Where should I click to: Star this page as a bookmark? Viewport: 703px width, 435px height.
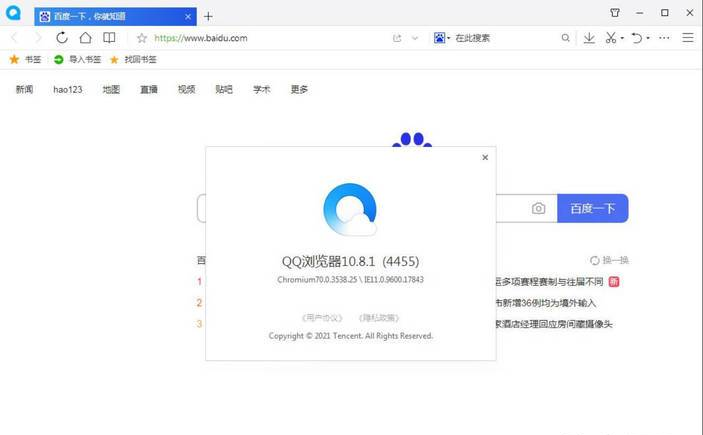click(142, 38)
